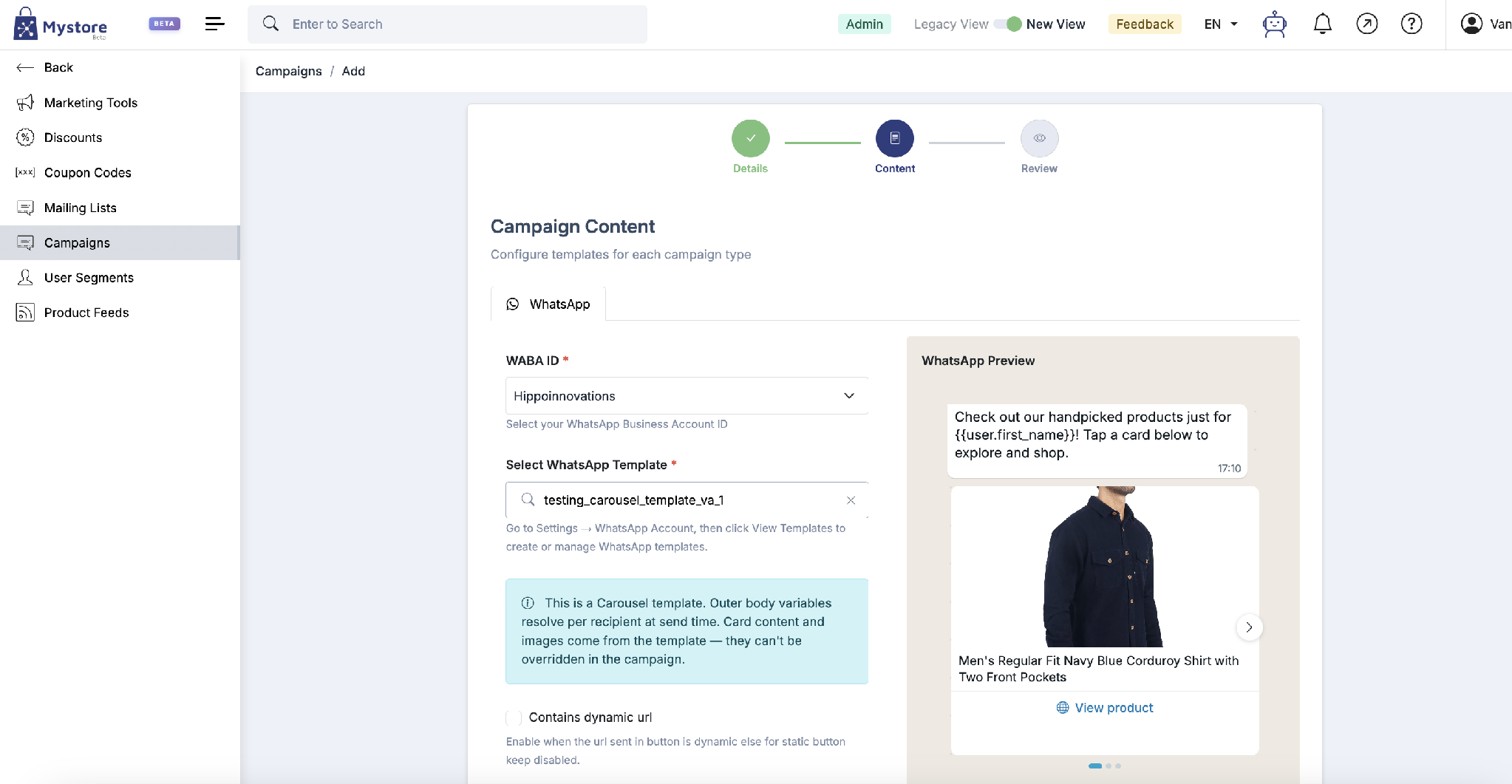Click the Legacy View label
Screen dimensions: 1512x784
(951, 24)
